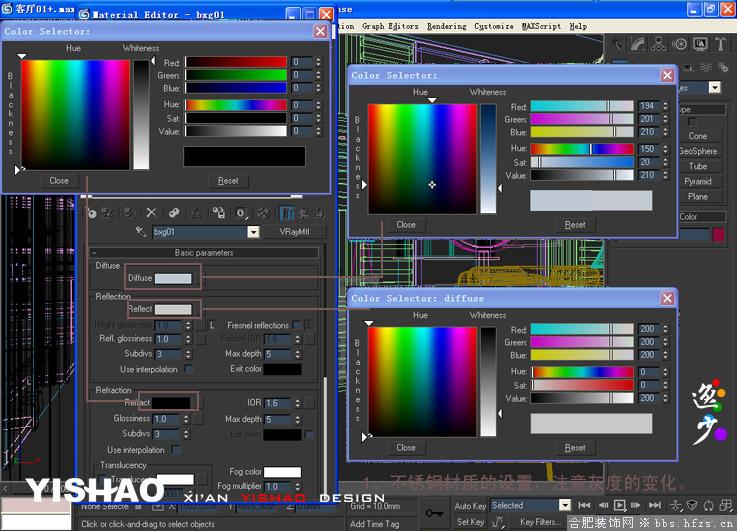Toggle the L lock button beside Hilight glossiness
The width and height of the screenshot is (737, 531).
click(212, 325)
